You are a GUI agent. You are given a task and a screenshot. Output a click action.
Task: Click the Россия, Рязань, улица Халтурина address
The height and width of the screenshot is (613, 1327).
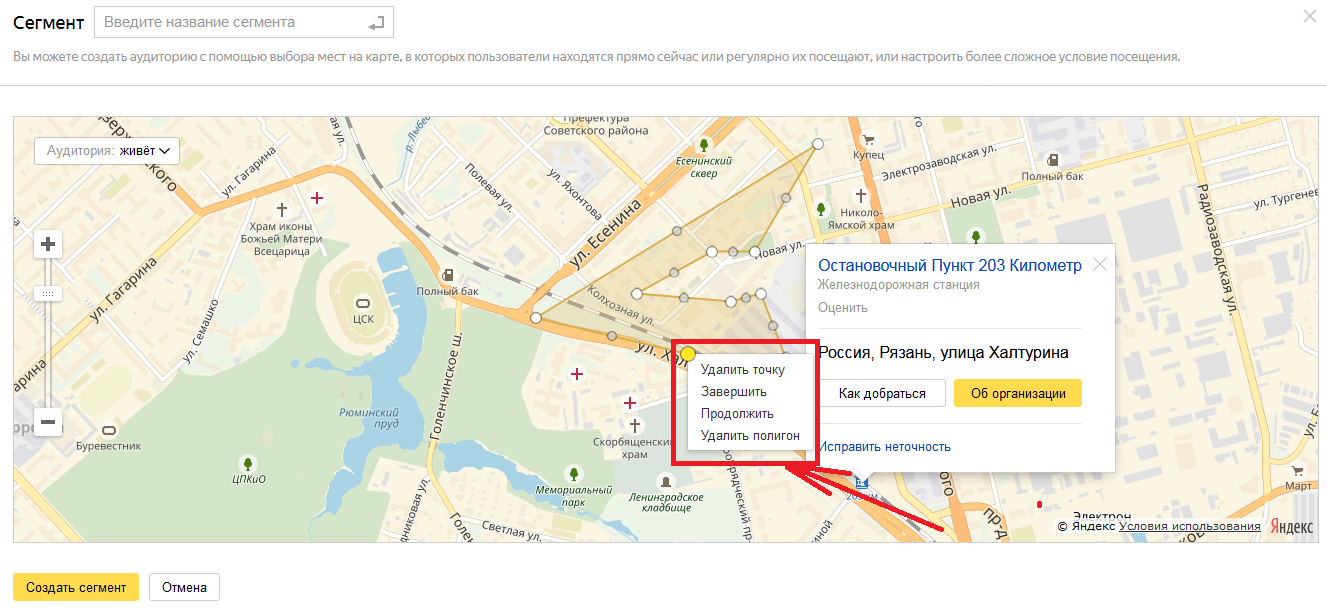point(943,353)
